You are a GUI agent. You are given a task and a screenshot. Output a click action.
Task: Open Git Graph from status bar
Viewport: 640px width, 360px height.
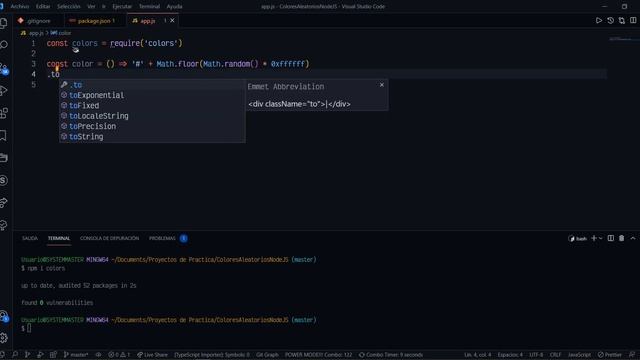pos(267,355)
